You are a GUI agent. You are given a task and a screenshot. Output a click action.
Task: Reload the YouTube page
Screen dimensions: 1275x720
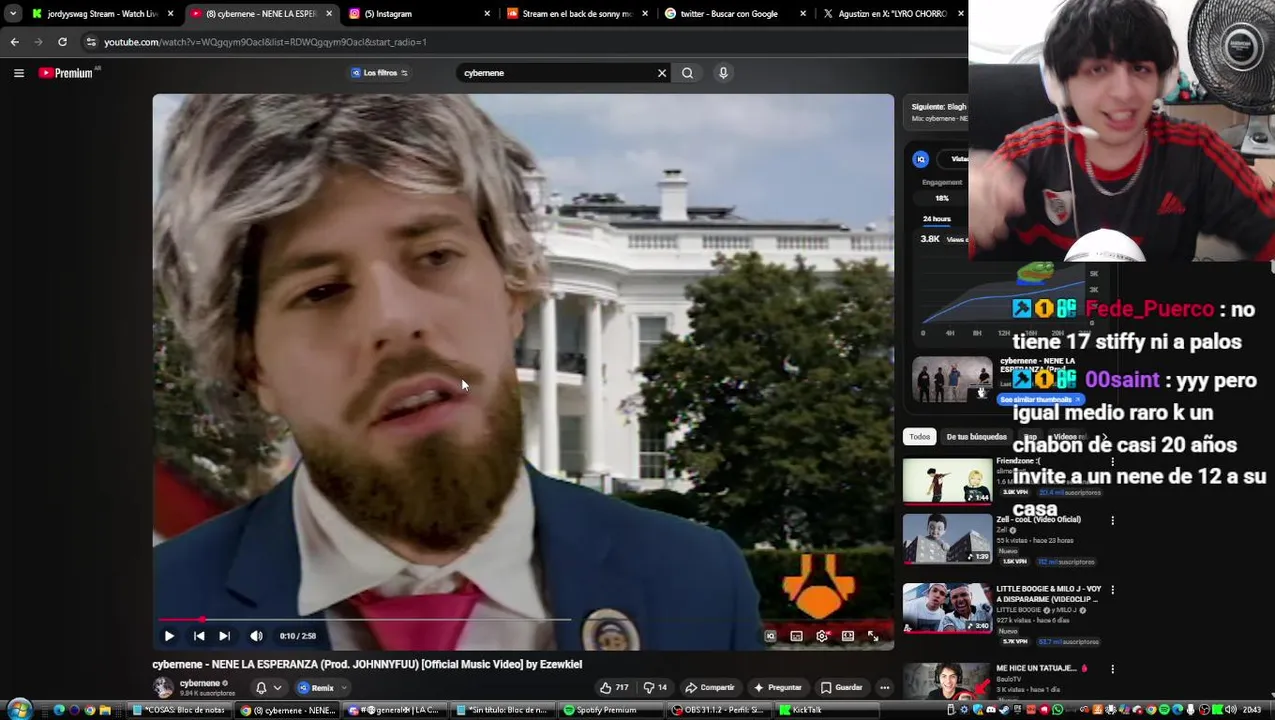[62, 42]
